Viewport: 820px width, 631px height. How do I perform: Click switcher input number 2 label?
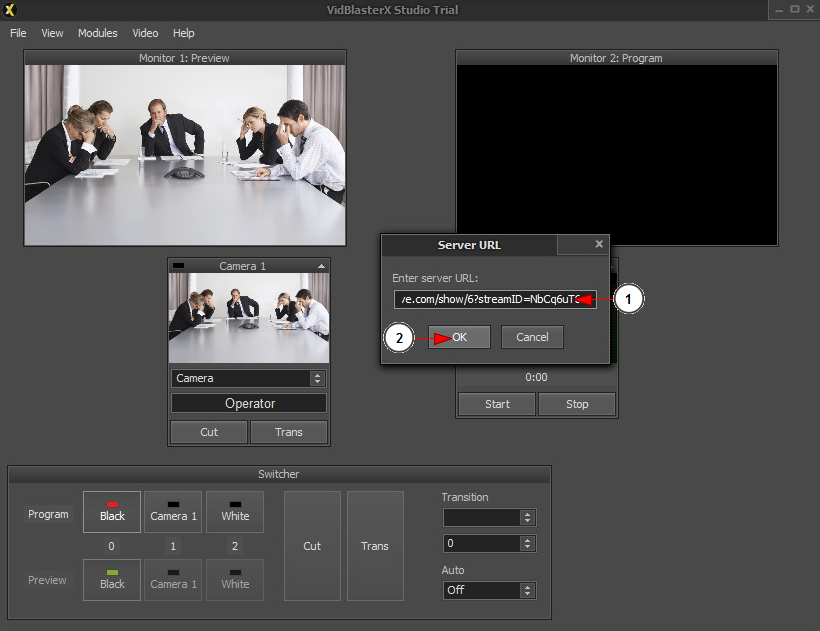tap(235, 546)
